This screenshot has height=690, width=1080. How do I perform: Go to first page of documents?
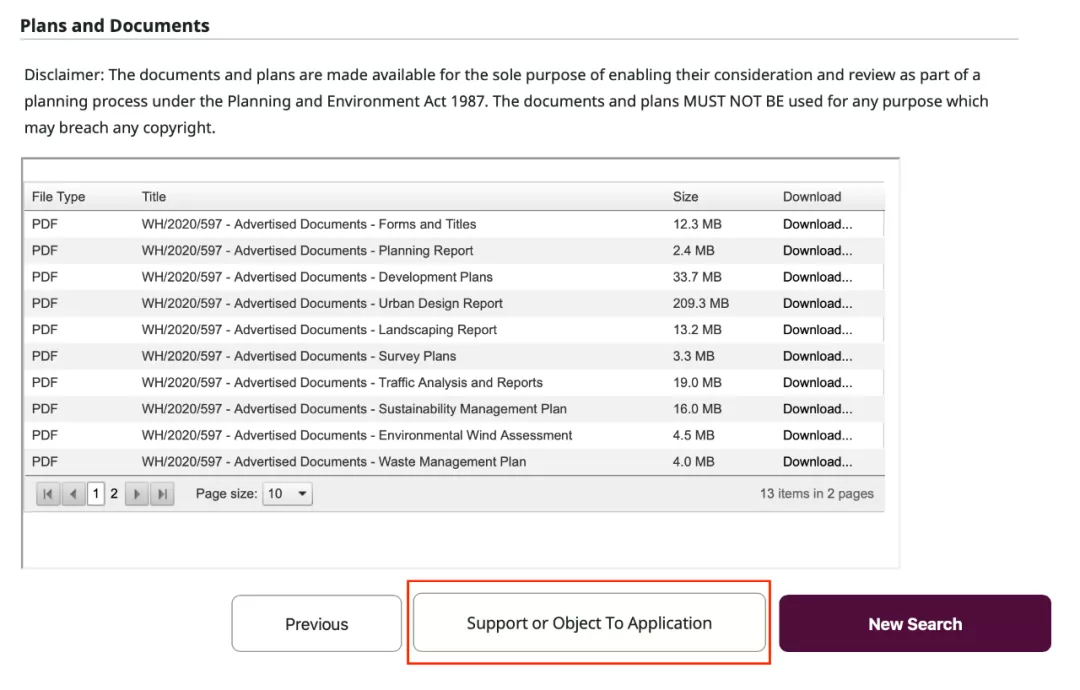click(x=48, y=494)
